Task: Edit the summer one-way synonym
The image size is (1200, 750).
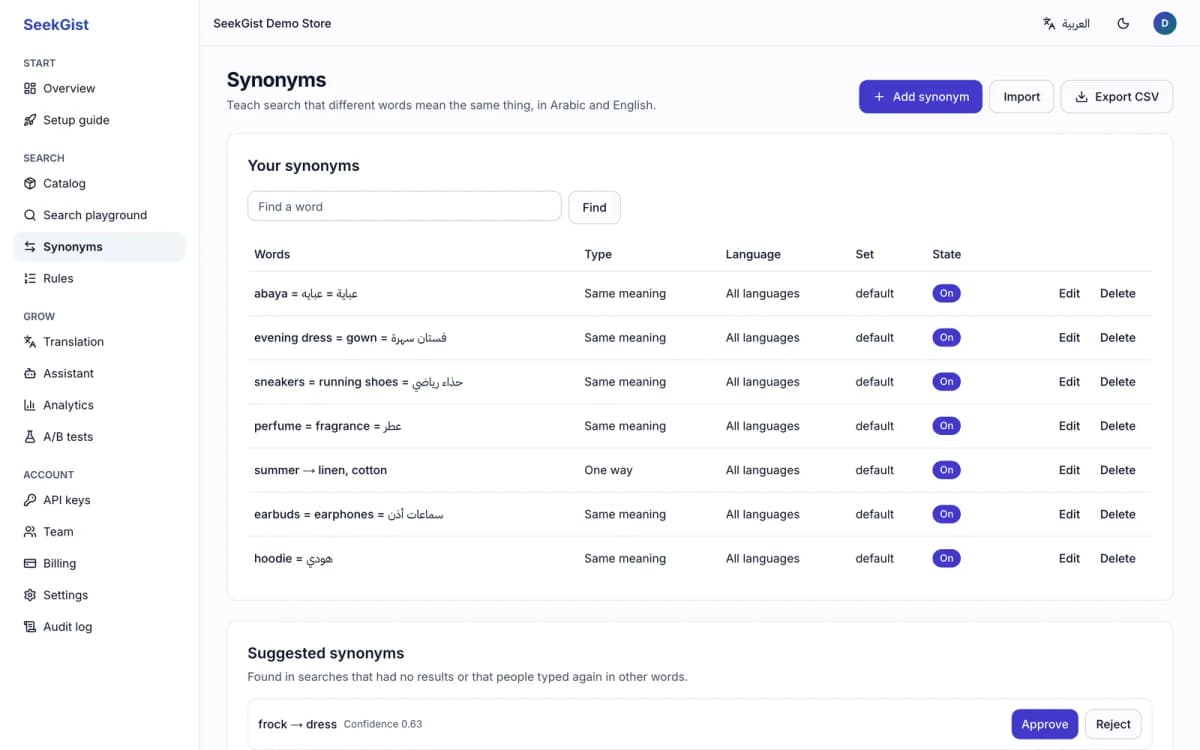Action: pyautogui.click(x=1069, y=469)
